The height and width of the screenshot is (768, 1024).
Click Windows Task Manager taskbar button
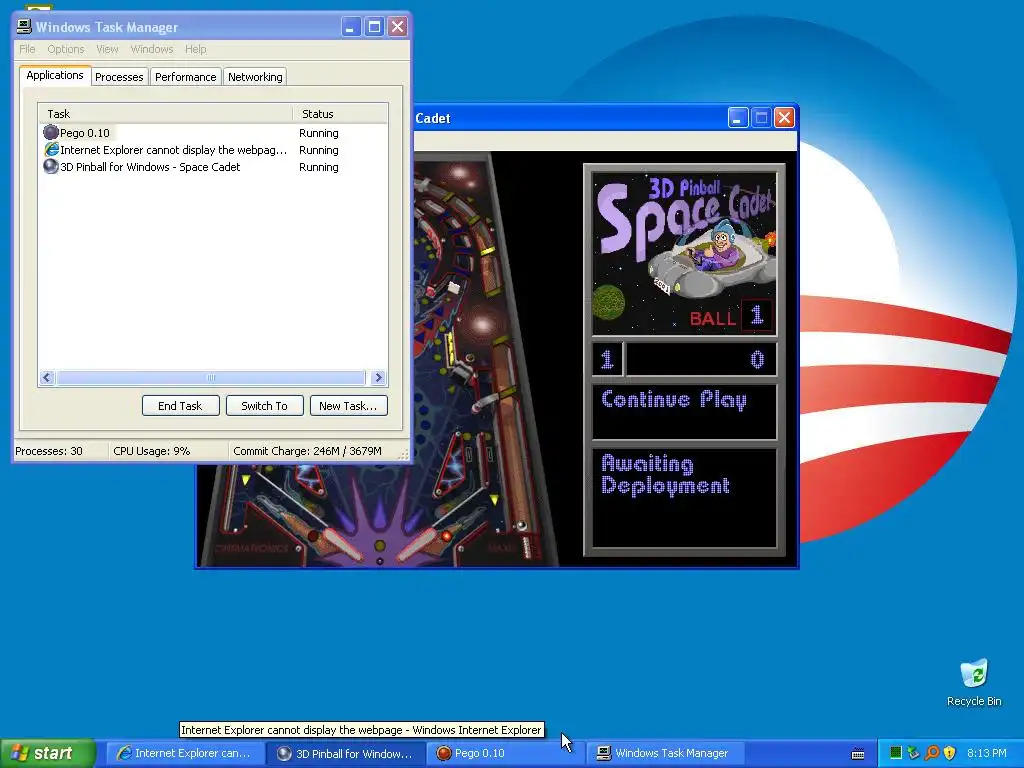point(667,753)
